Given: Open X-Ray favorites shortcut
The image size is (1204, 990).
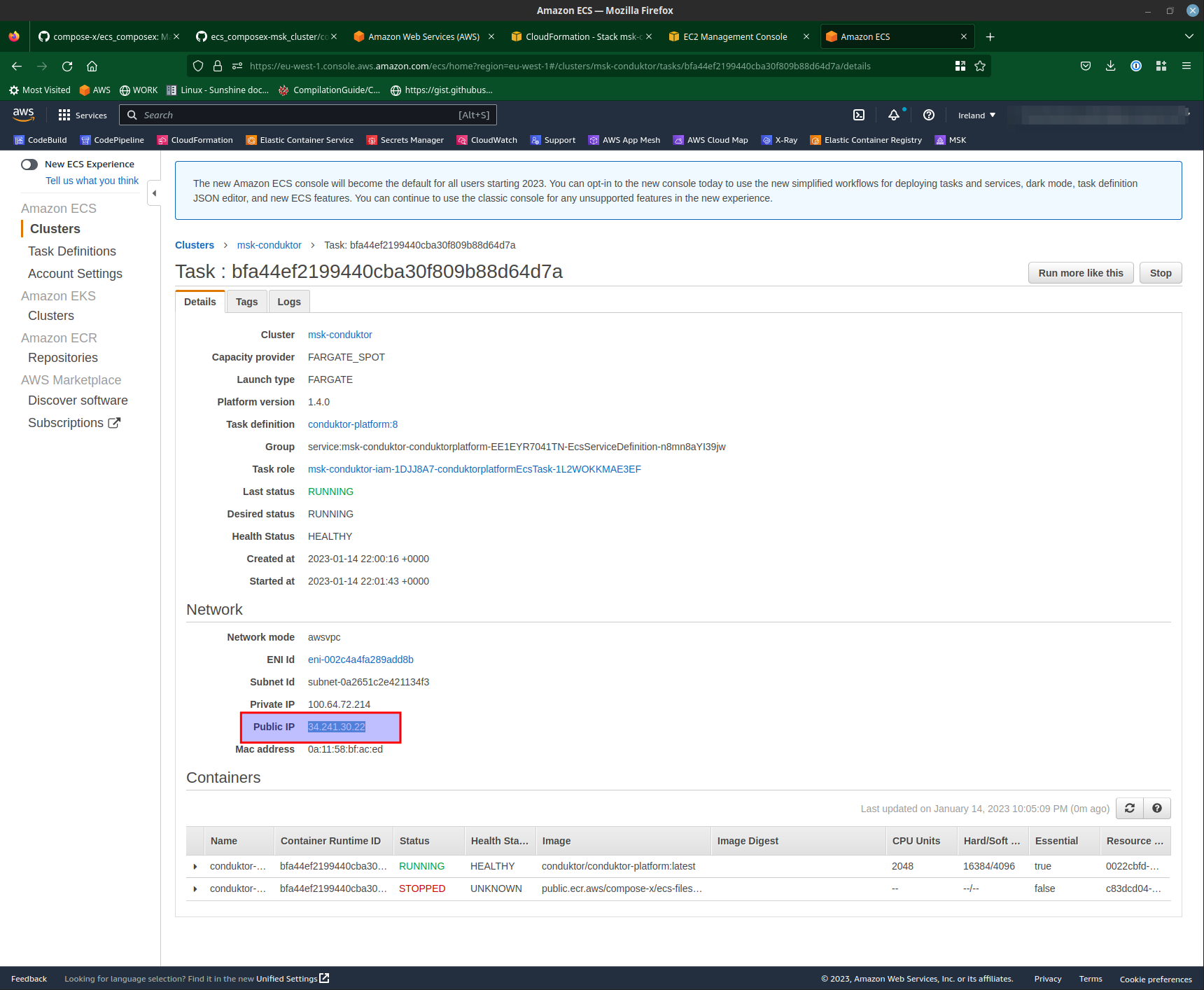Looking at the screenshot, I should pyautogui.click(x=780, y=140).
